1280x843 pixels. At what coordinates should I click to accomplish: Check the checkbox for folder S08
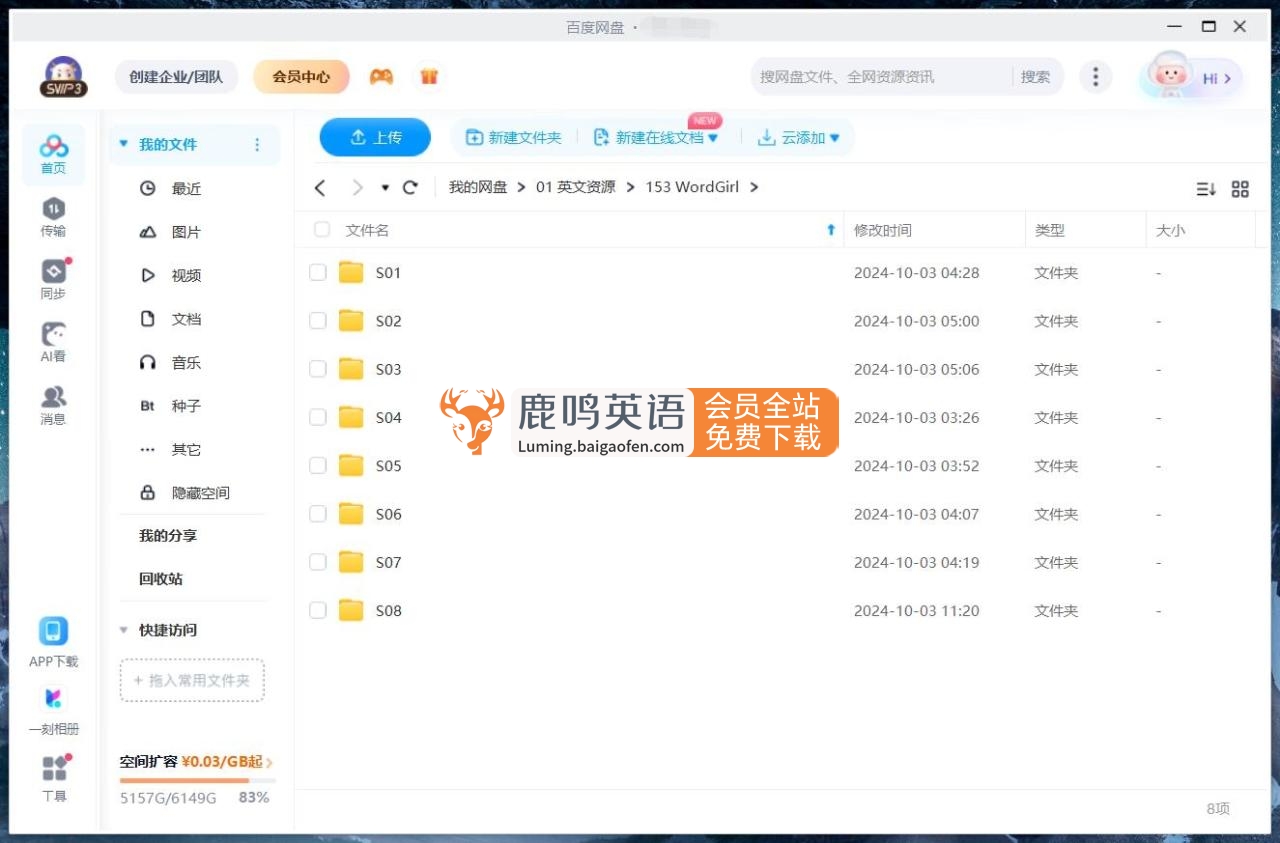(317, 610)
